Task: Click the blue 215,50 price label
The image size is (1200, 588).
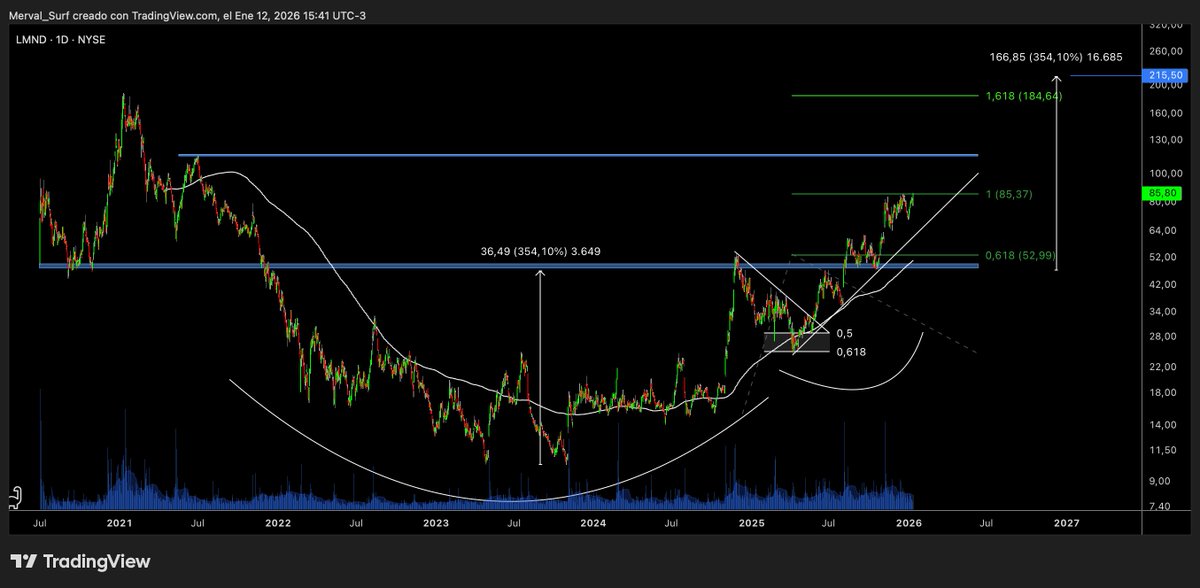Action: coord(1166,76)
